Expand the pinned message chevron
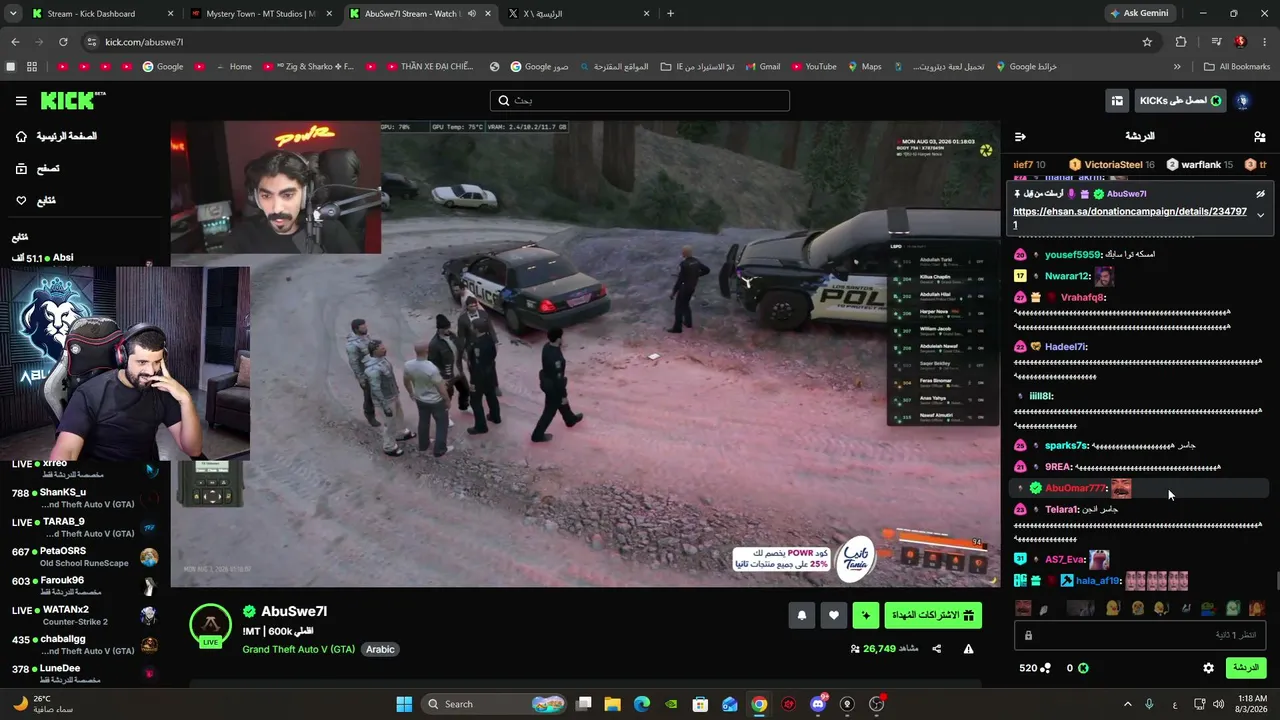The height and width of the screenshot is (720, 1280). [1260, 215]
